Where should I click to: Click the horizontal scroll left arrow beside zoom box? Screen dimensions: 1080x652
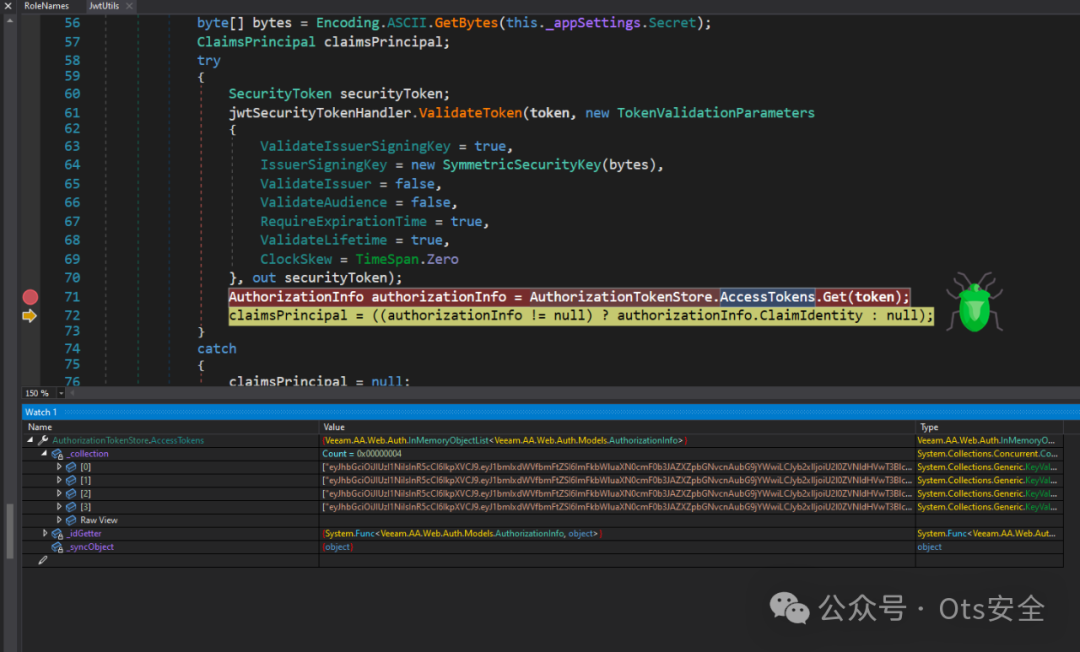coord(72,393)
